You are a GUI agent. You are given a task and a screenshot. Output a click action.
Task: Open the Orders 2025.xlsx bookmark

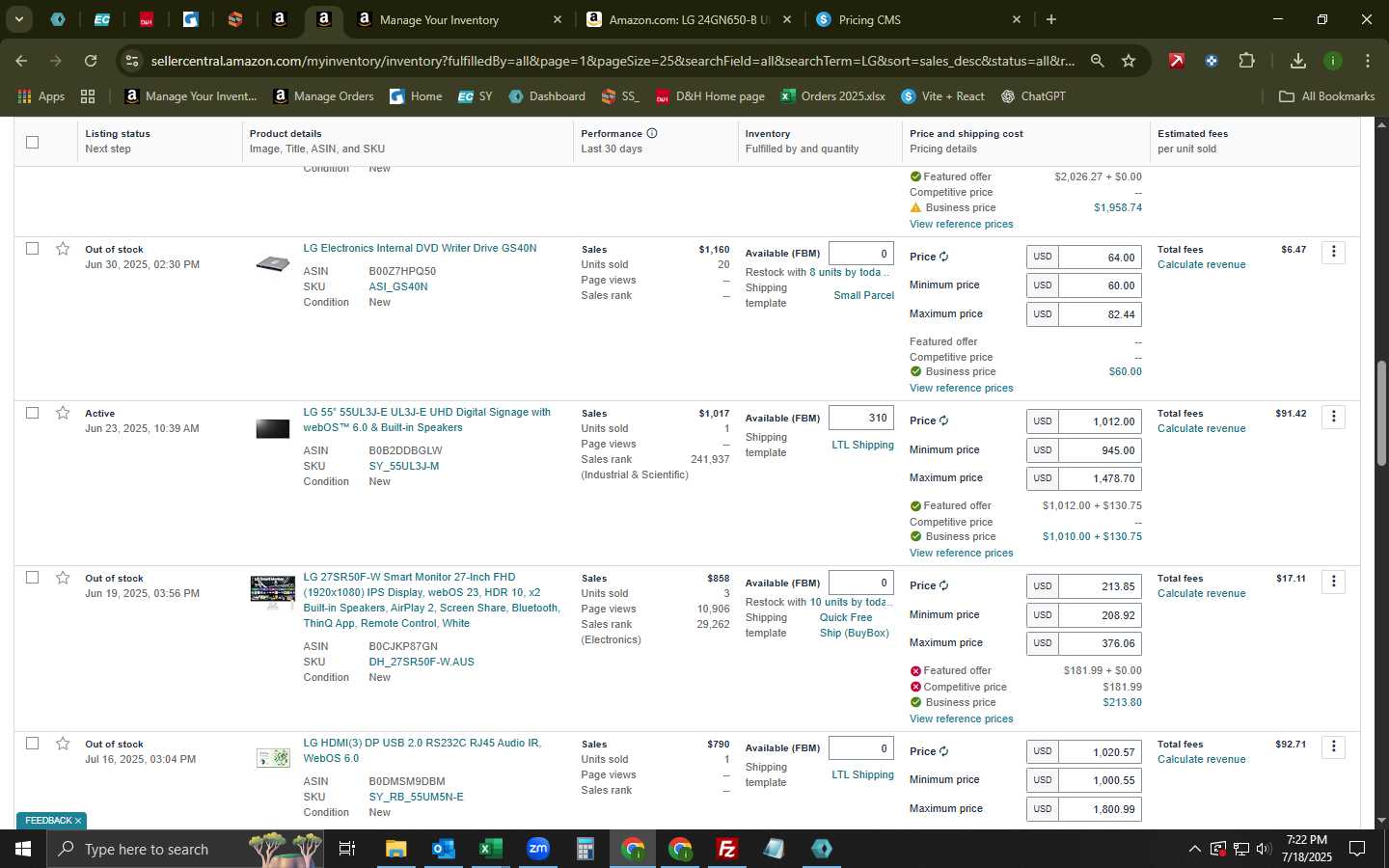[x=832, y=96]
